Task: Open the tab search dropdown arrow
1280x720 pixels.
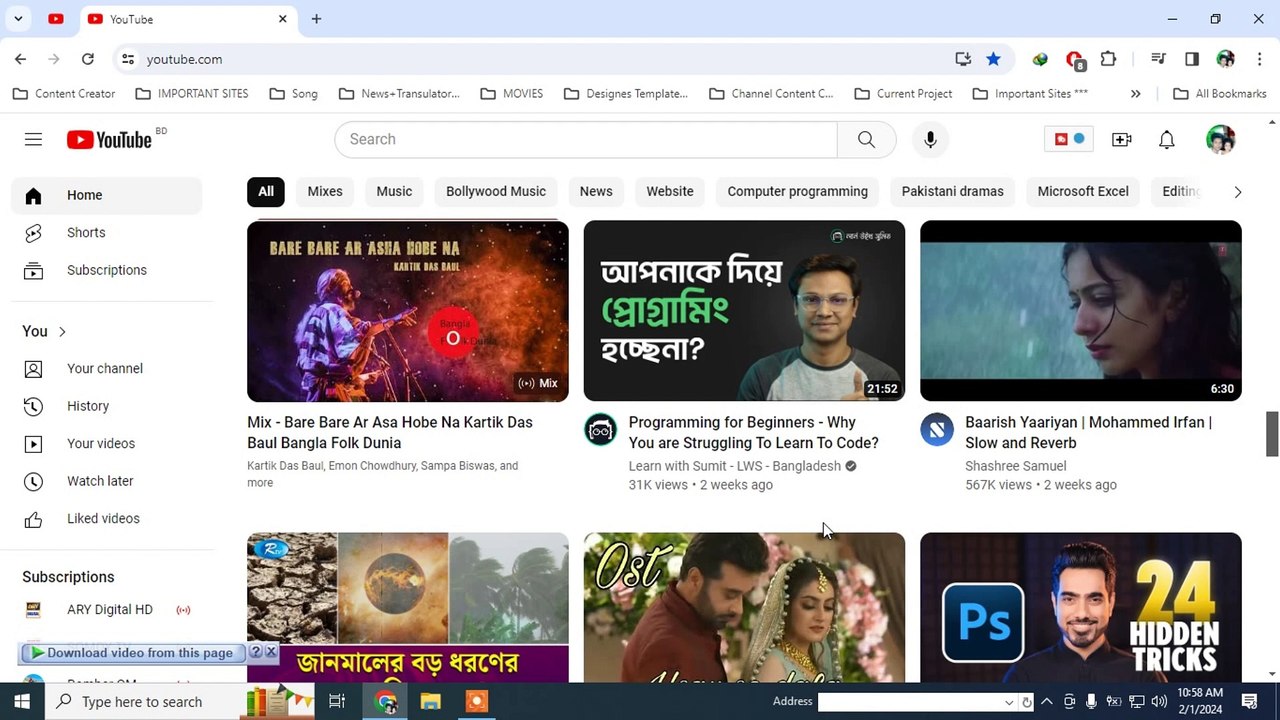Action: (18, 19)
